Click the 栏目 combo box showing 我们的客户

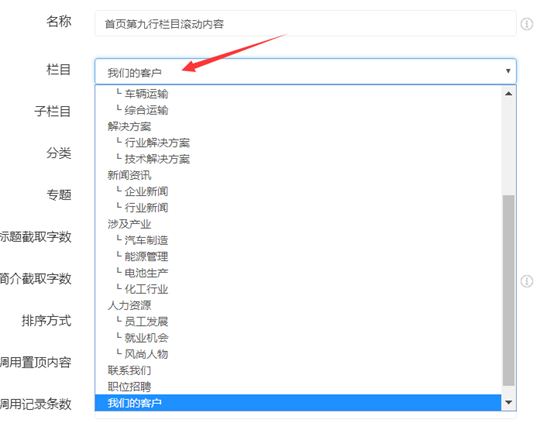click(305, 71)
